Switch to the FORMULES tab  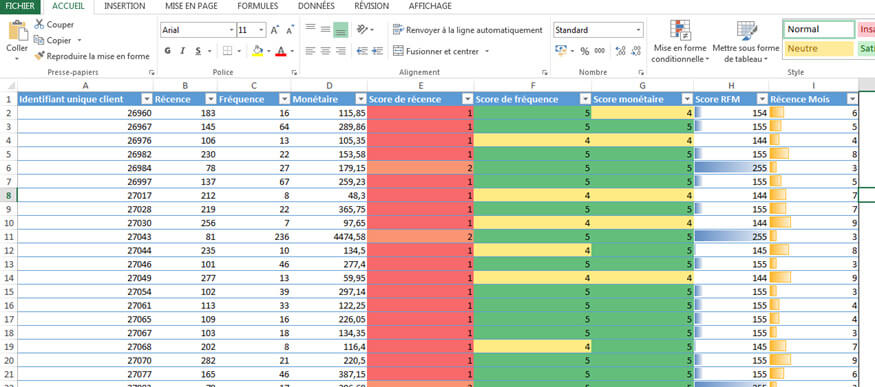point(258,6)
